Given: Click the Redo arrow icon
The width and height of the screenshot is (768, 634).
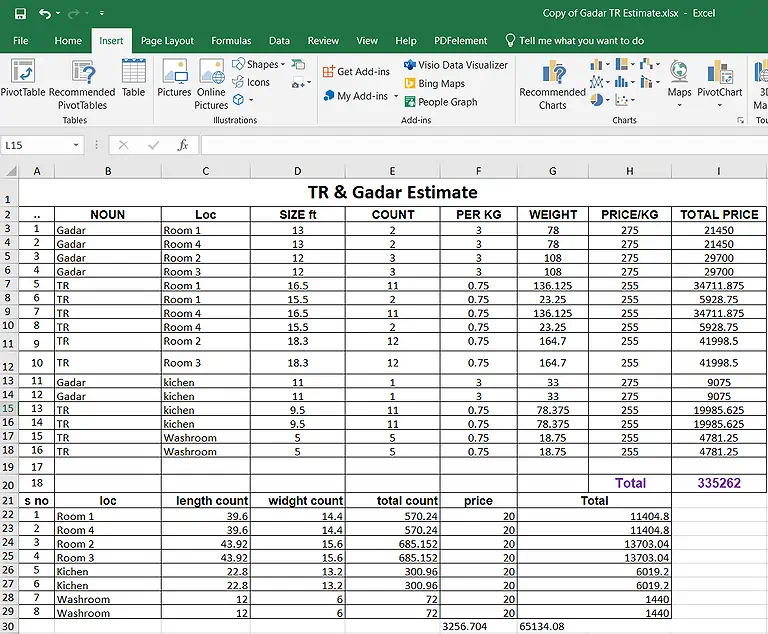Looking at the screenshot, I should click(x=73, y=13).
